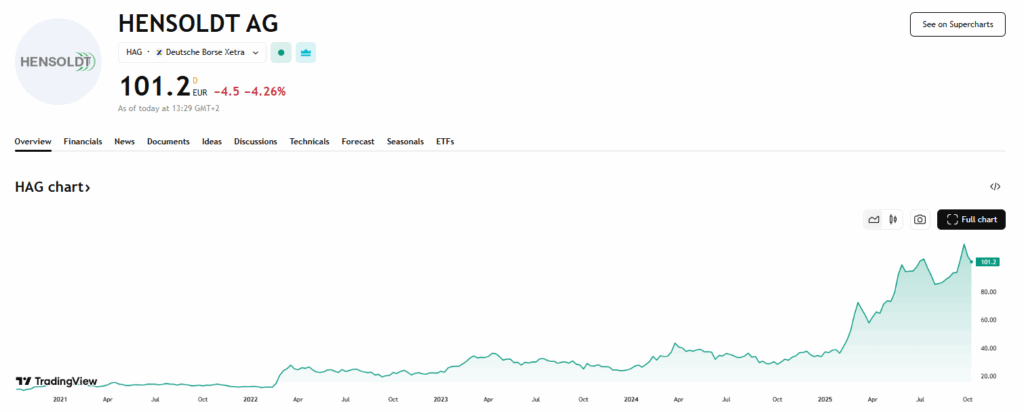Switch chart to area style
This screenshot has width=1024, height=412.
[x=874, y=220]
